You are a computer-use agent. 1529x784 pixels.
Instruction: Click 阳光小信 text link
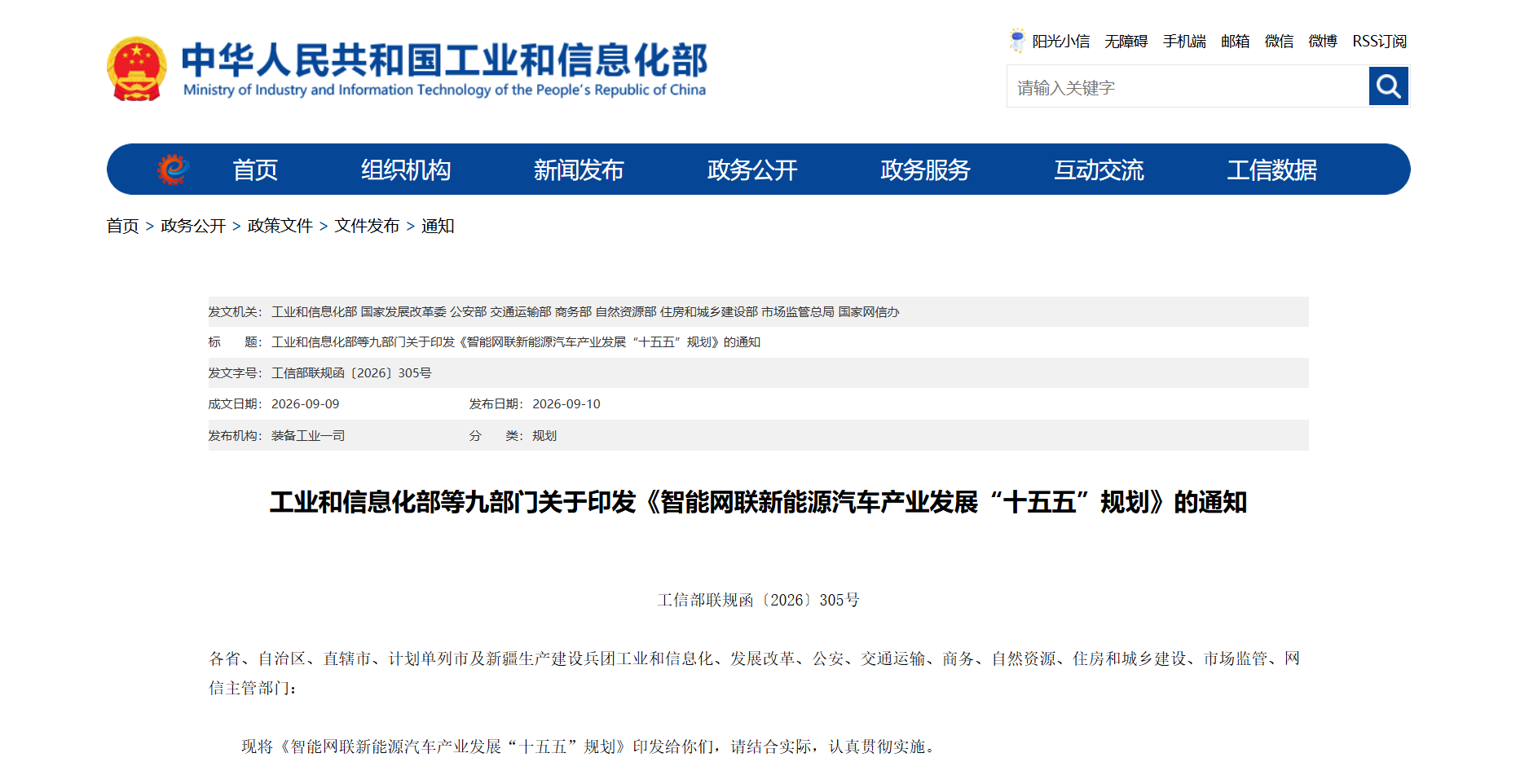(1060, 42)
